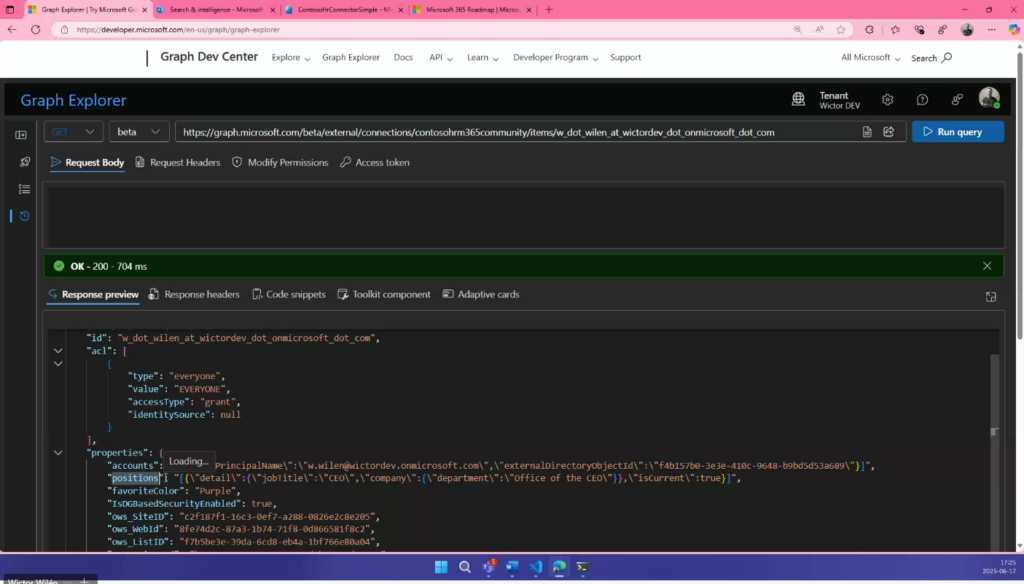Open the Sample queries rocket icon
Viewport: 1024px width, 584px height.
pos(25,162)
